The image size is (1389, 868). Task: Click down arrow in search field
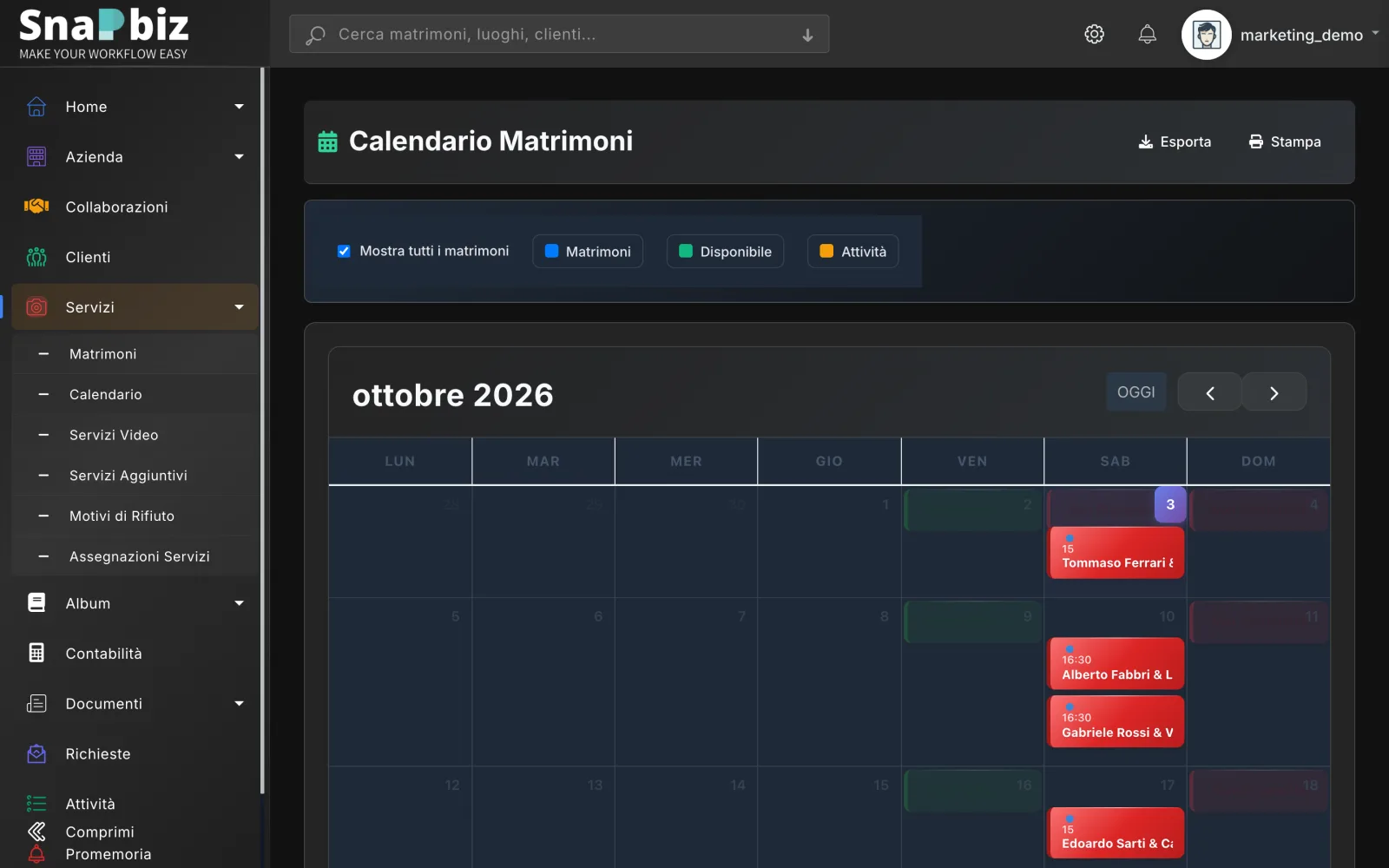tap(807, 35)
